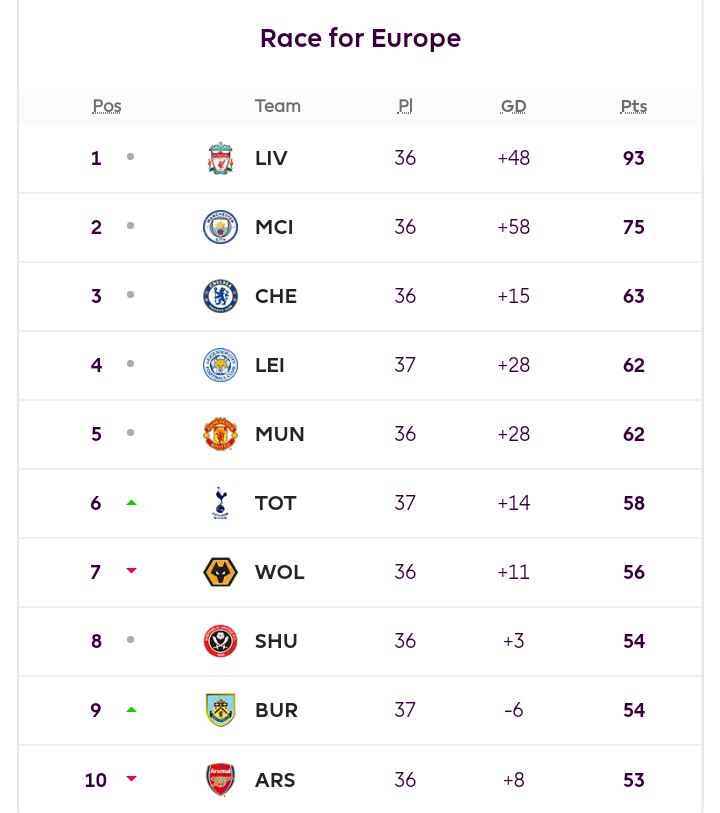Click the red down arrow beside Arsenal
Image resolution: width=720 pixels, height=813 pixels.
click(132, 778)
